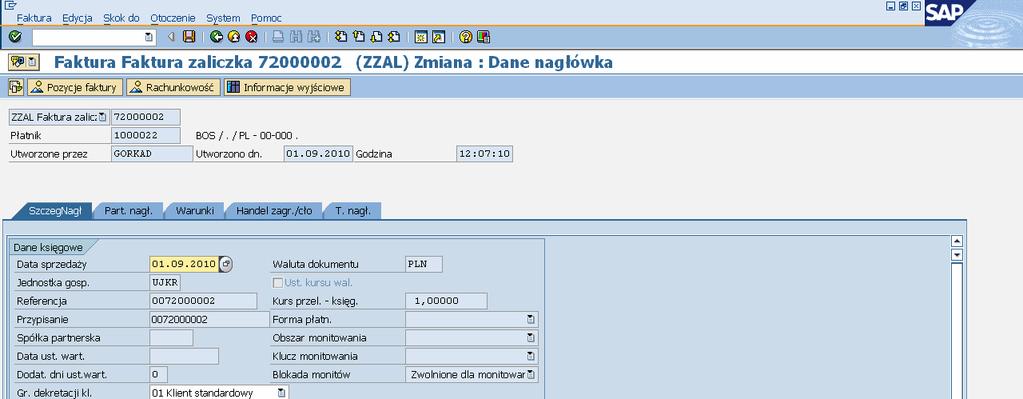Open the ZZAL Faktura zalic. dropdown
1023x399 pixels.
pos(102,117)
